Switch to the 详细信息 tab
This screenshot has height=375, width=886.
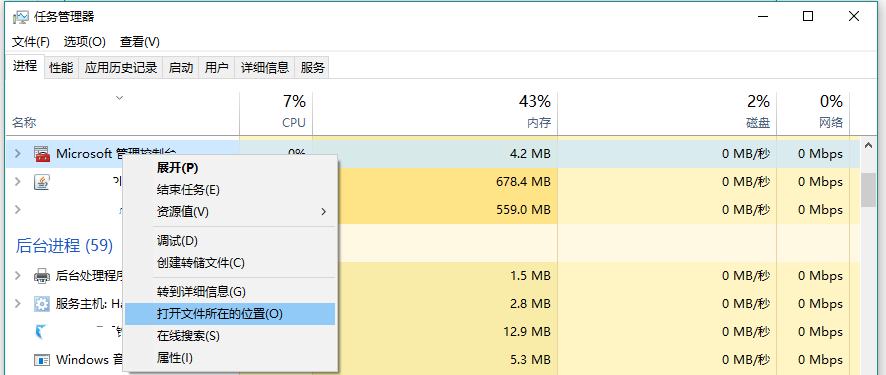click(265, 68)
